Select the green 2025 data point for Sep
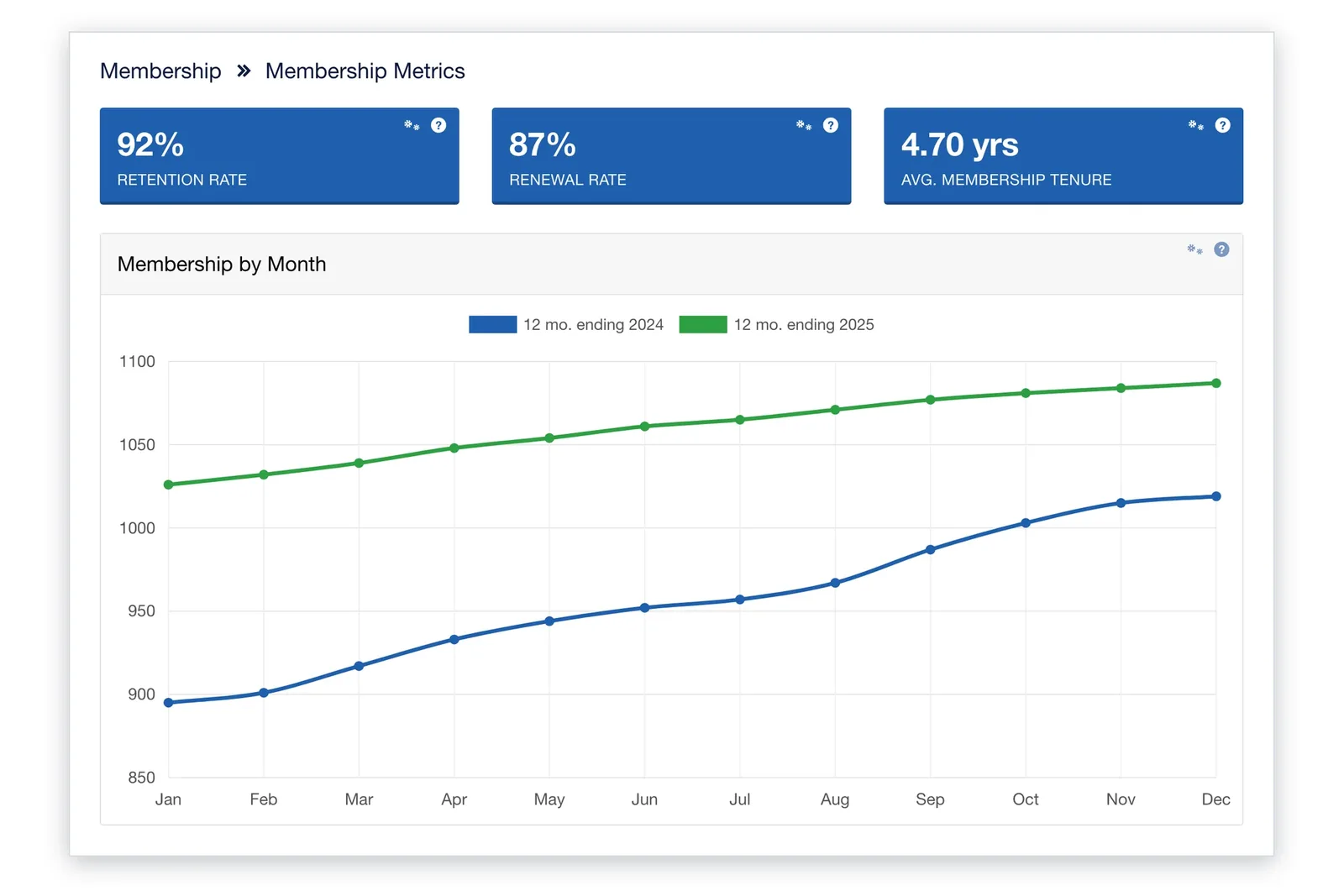 (x=931, y=400)
